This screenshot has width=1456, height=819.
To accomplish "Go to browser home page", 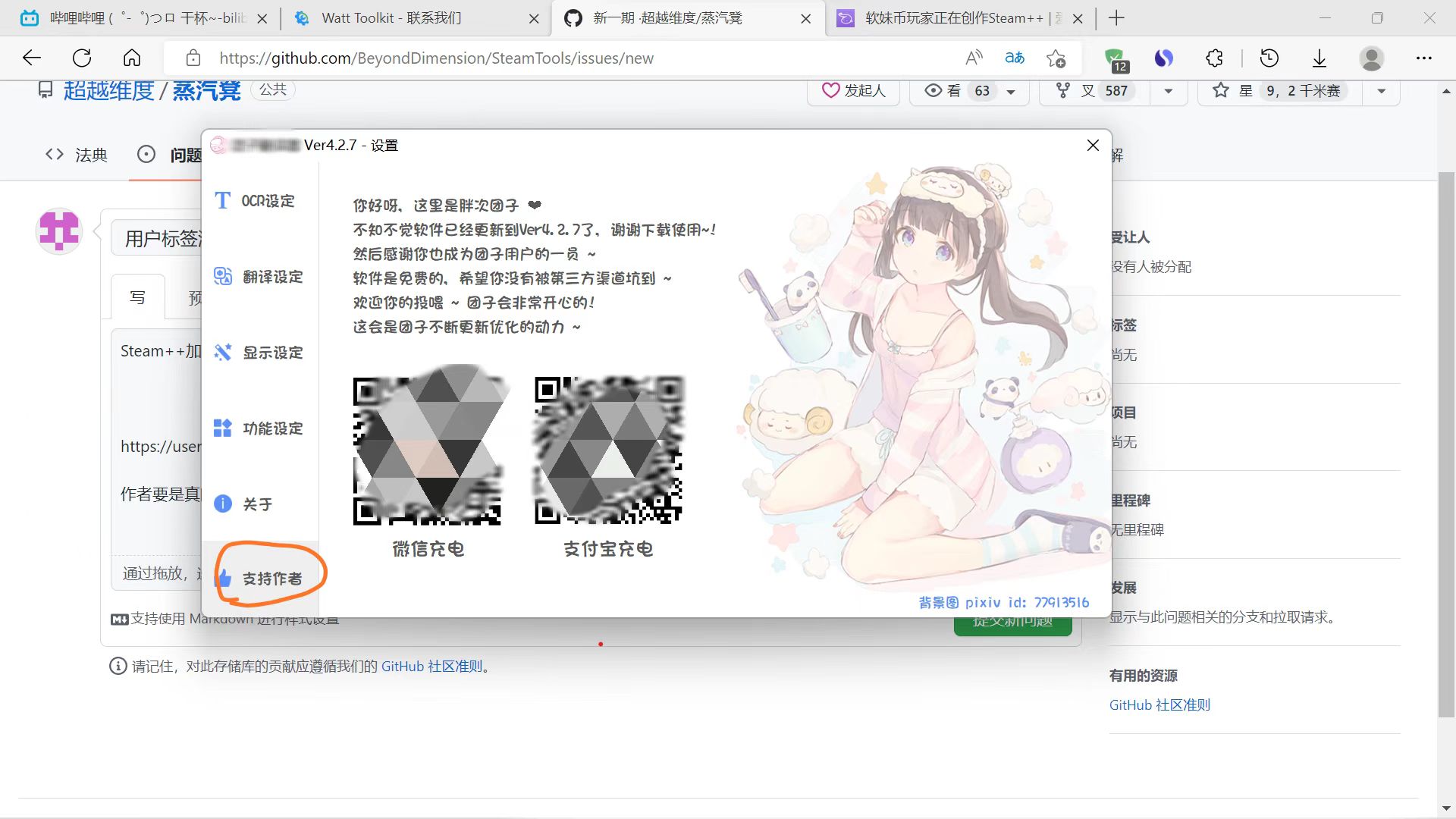I will point(132,58).
